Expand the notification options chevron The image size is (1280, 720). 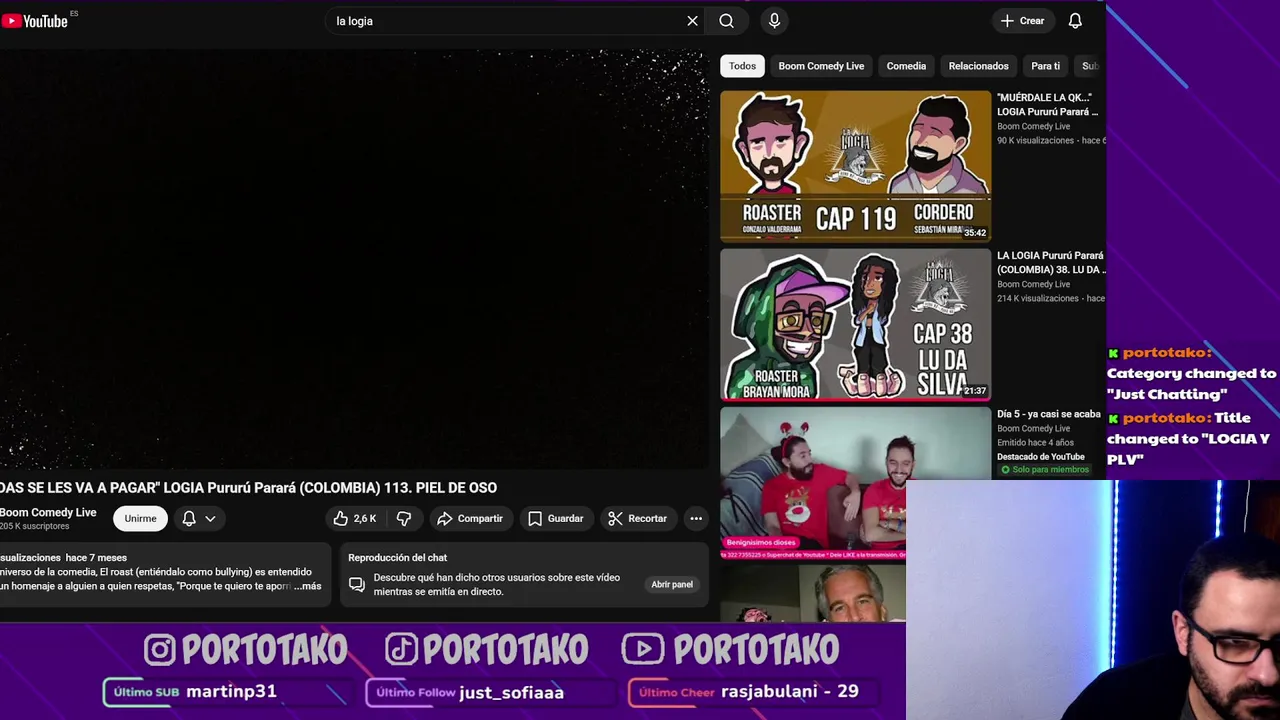click(x=210, y=518)
